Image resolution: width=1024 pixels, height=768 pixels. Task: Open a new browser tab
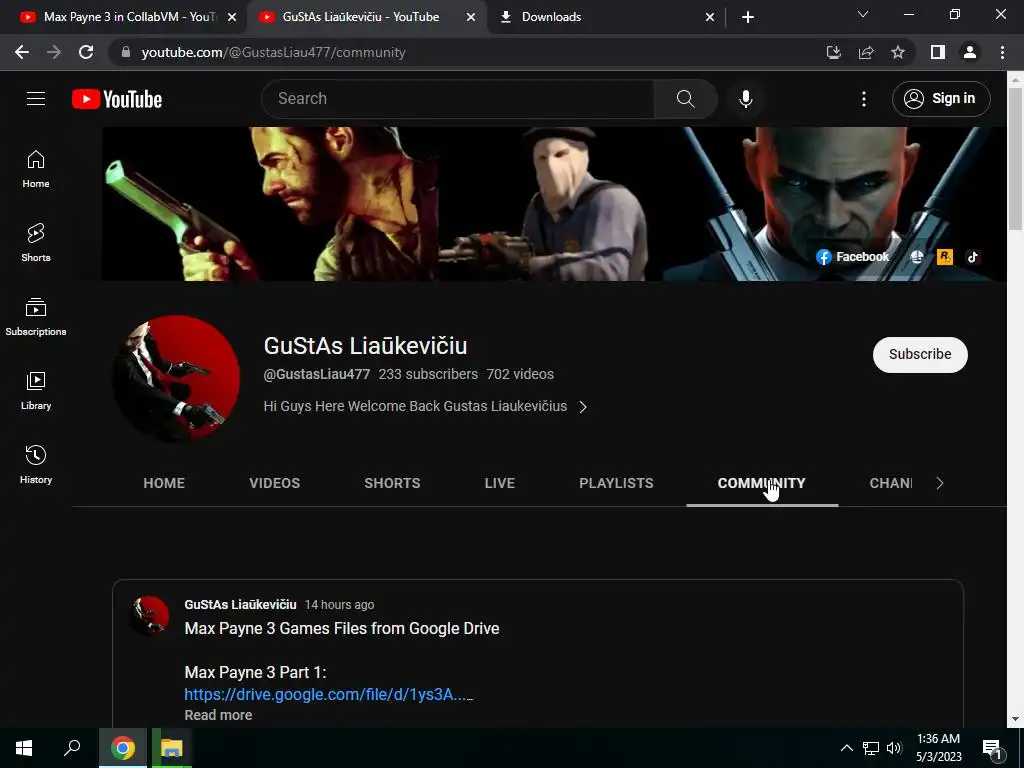(x=748, y=17)
